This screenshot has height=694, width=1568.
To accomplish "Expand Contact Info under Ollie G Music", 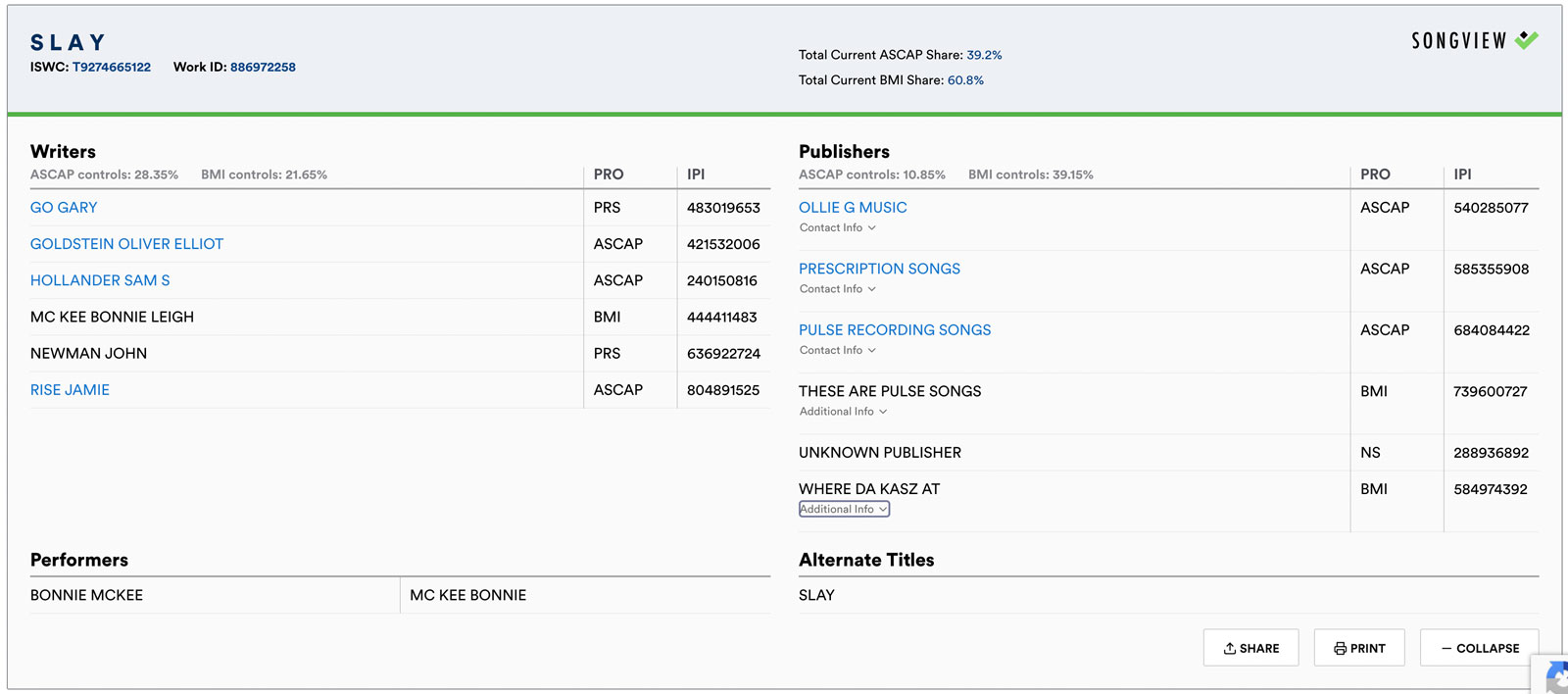I will [838, 227].
